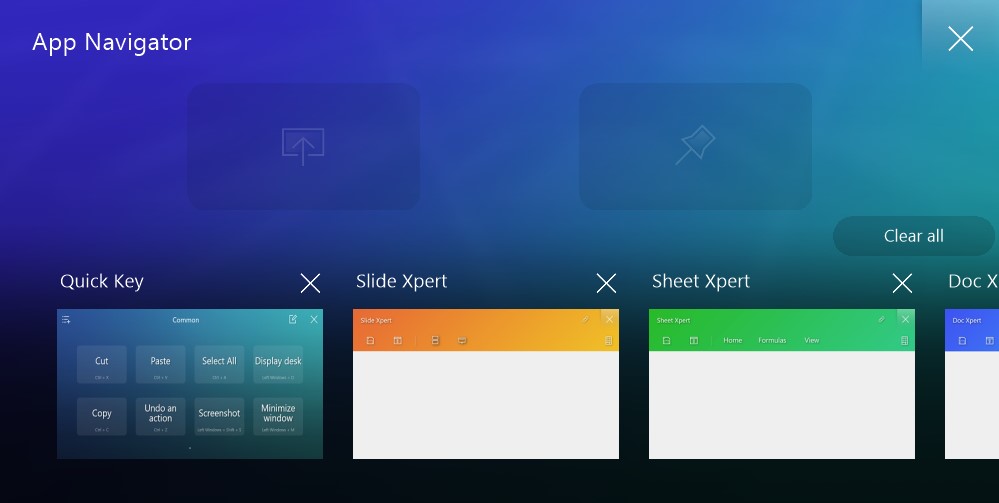Click the Select All shortcut key

[219, 365]
